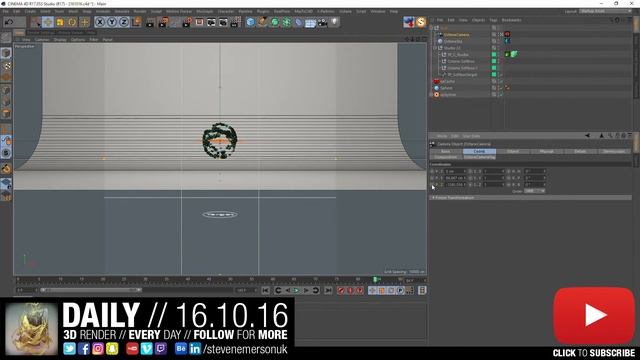Add a Light object icon

coord(334,22)
